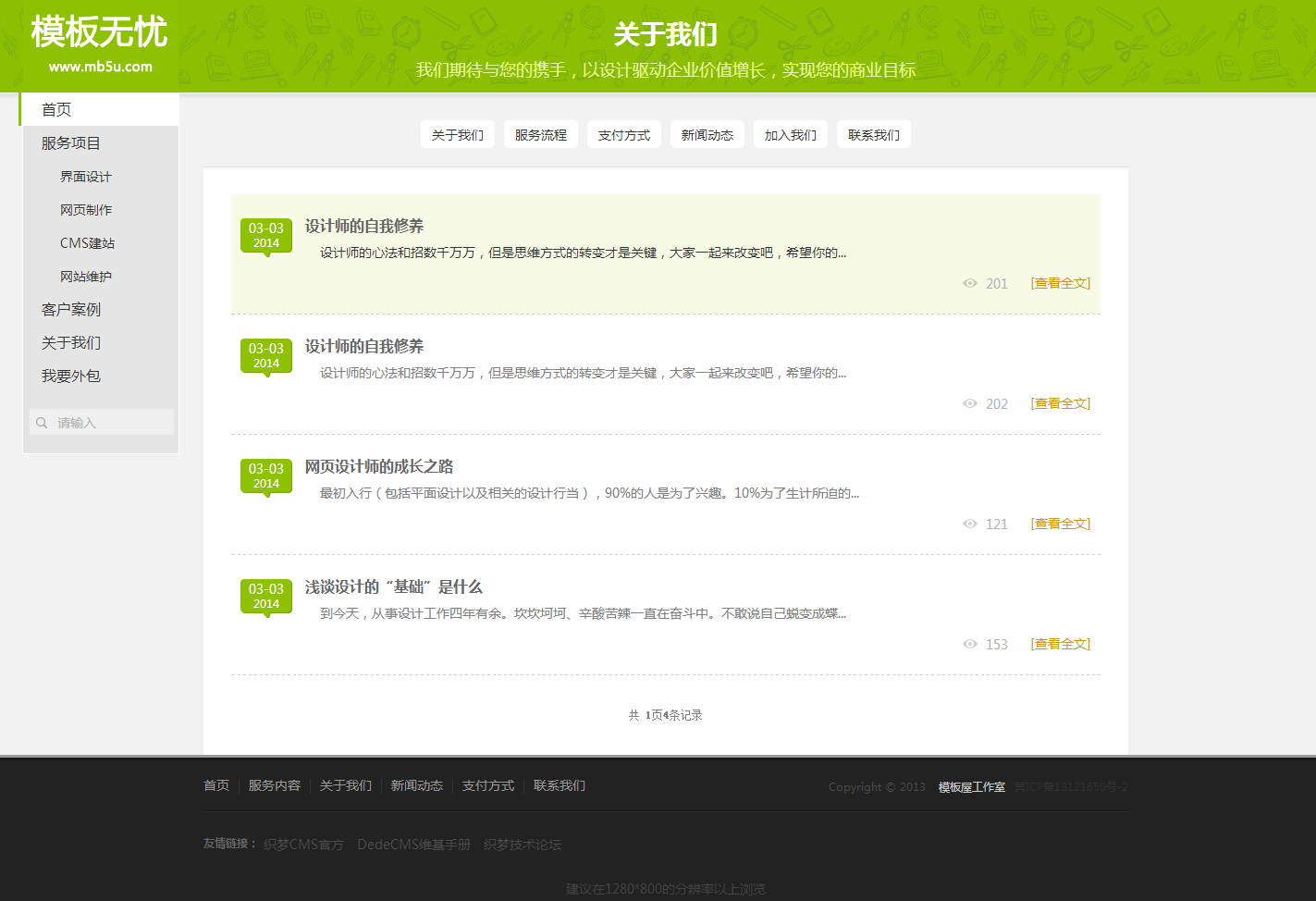Switch to the 新闻动态 tab
This screenshot has height=901, width=1316.
(707, 135)
